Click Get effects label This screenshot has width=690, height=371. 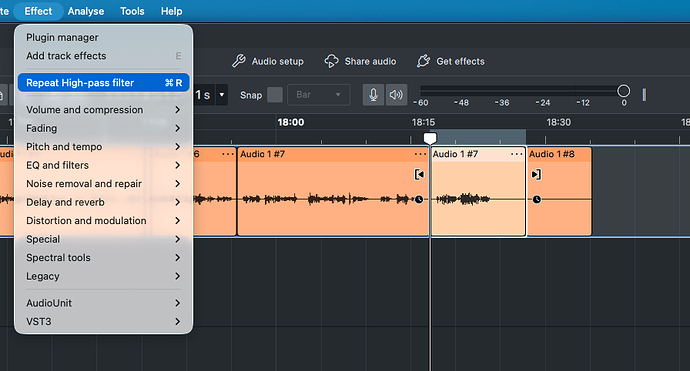point(460,62)
